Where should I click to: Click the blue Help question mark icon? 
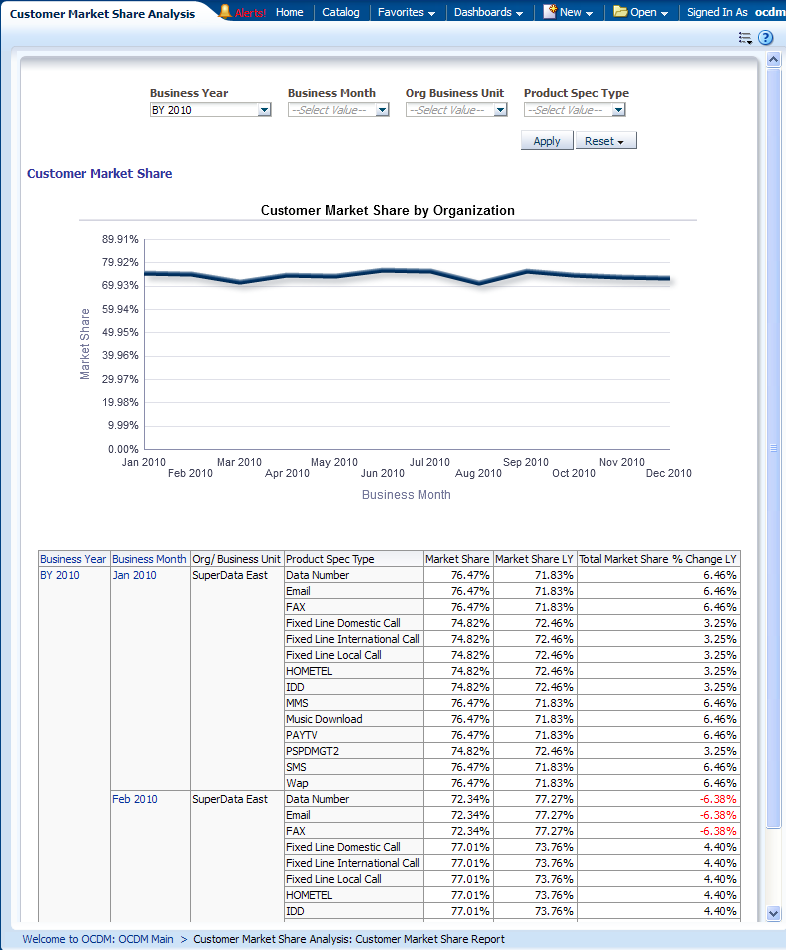point(766,38)
